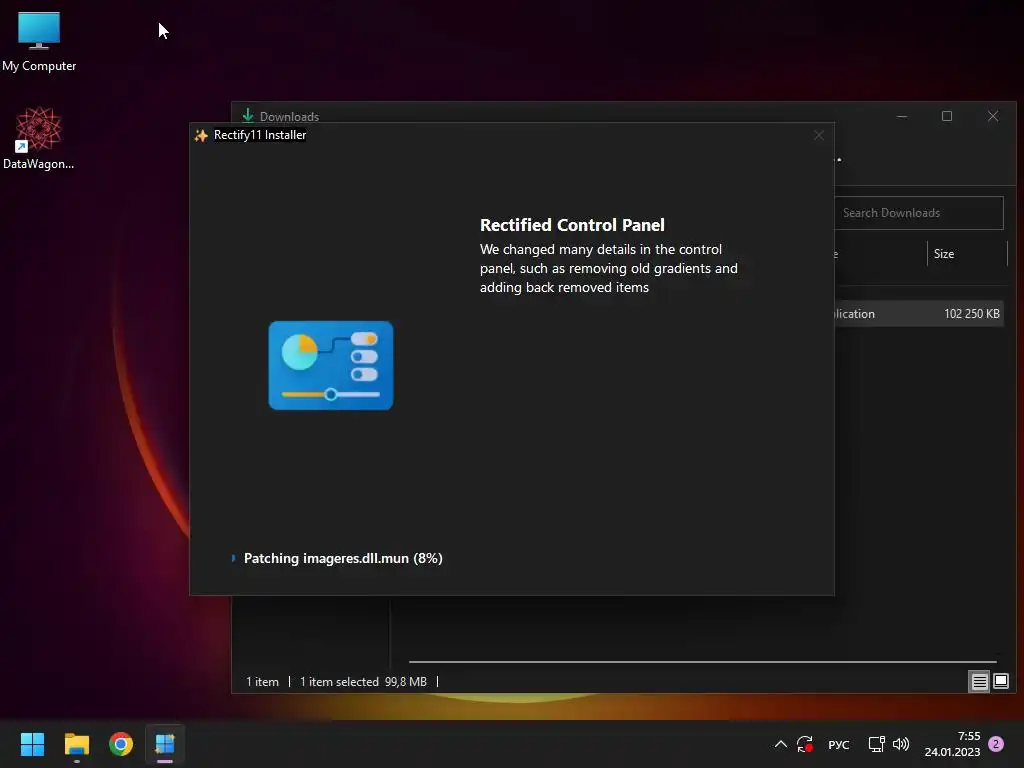Viewport: 1024px width, 768px height.
Task: Switch to large icons view in Downloads
Action: coord(1000,682)
